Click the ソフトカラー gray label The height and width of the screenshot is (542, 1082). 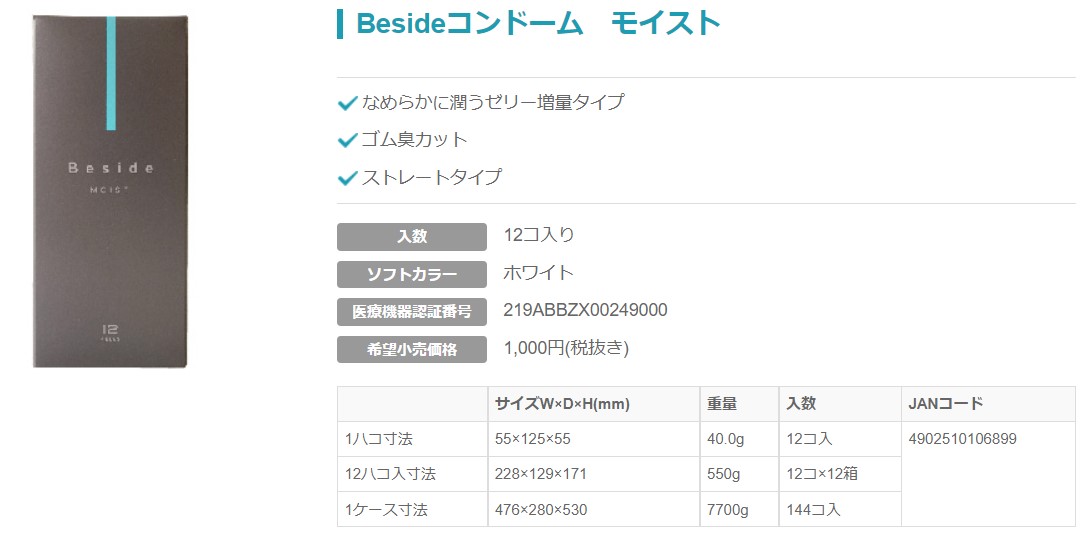[x=412, y=274]
